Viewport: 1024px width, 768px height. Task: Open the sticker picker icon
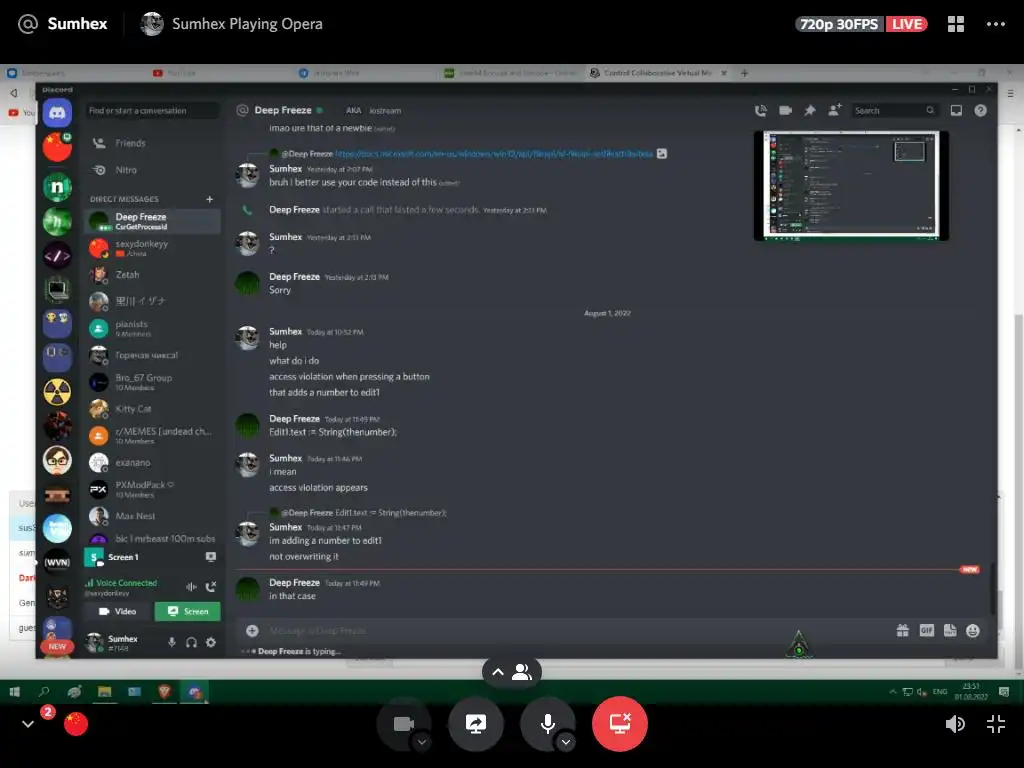(x=950, y=630)
